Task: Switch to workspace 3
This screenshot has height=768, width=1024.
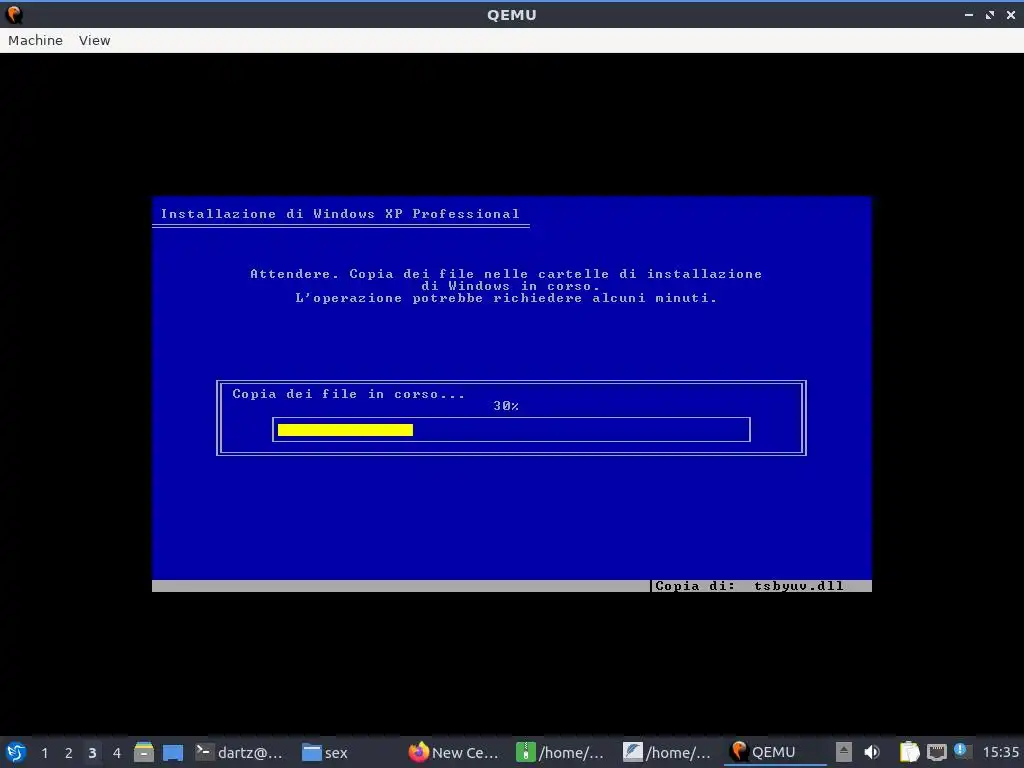Action: pyautogui.click(x=92, y=753)
